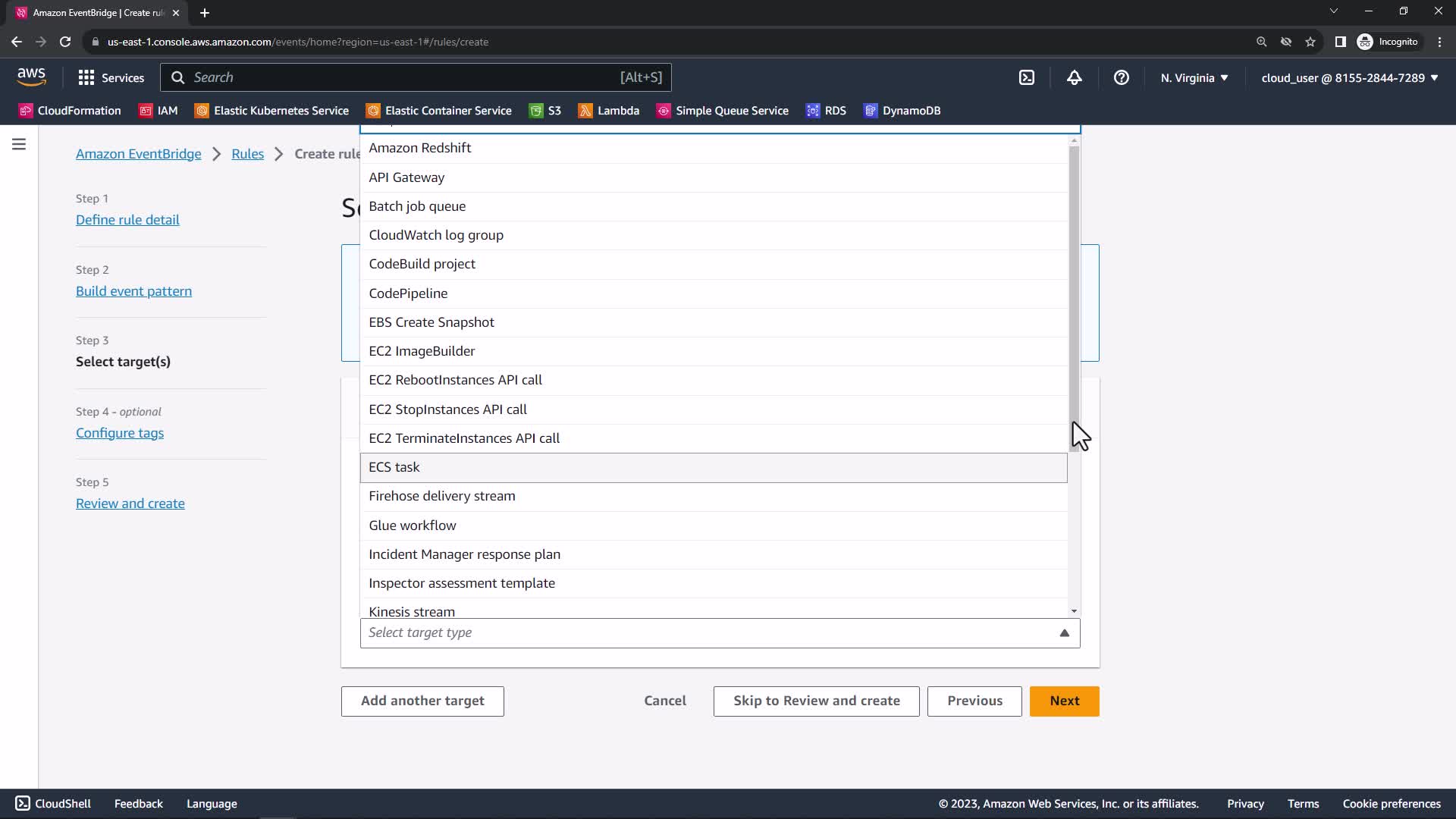The width and height of the screenshot is (1456, 819).
Task: Open the DynamoDB favorites shortcut
Action: pyautogui.click(x=902, y=111)
